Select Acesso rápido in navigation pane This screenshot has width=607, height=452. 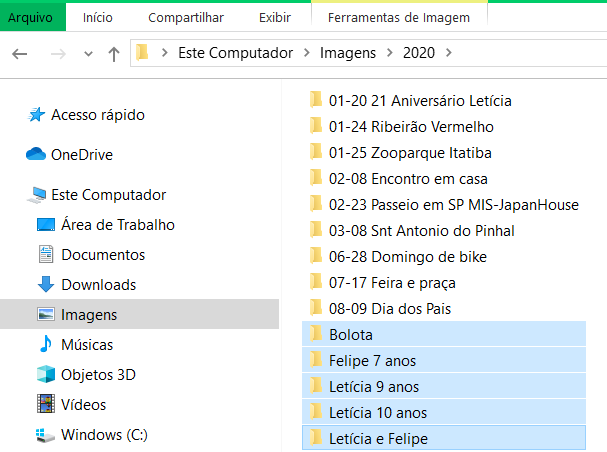click(98, 115)
